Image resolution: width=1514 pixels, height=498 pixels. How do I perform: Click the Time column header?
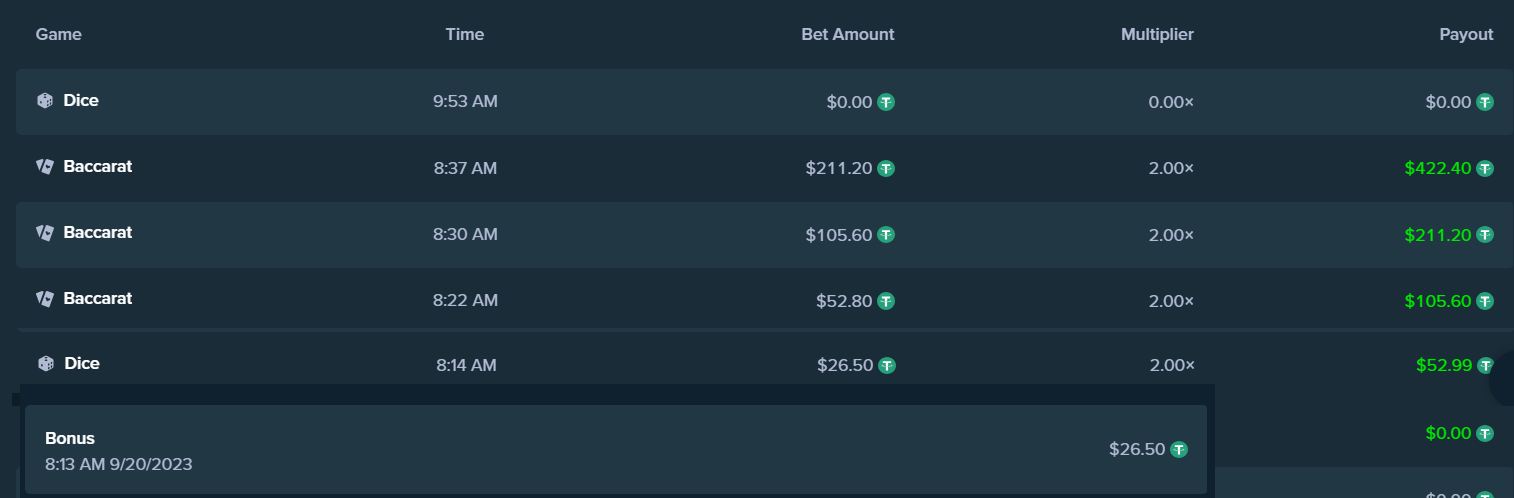click(x=465, y=34)
